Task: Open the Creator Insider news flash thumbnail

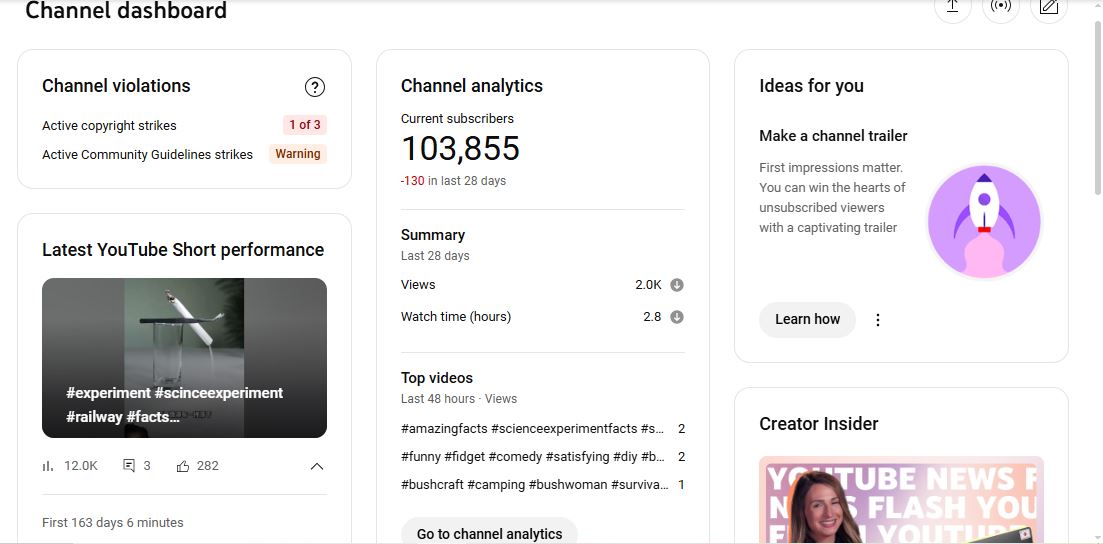Action: [x=901, y=500]
